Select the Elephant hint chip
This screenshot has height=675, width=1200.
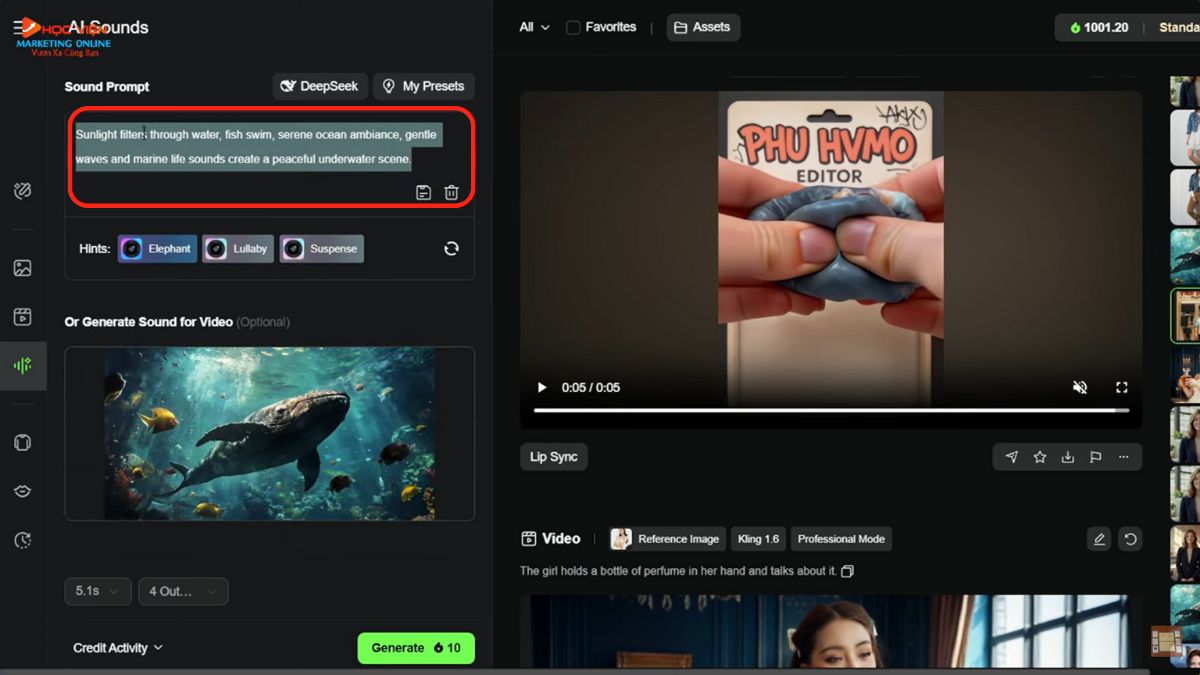(158, 249)
